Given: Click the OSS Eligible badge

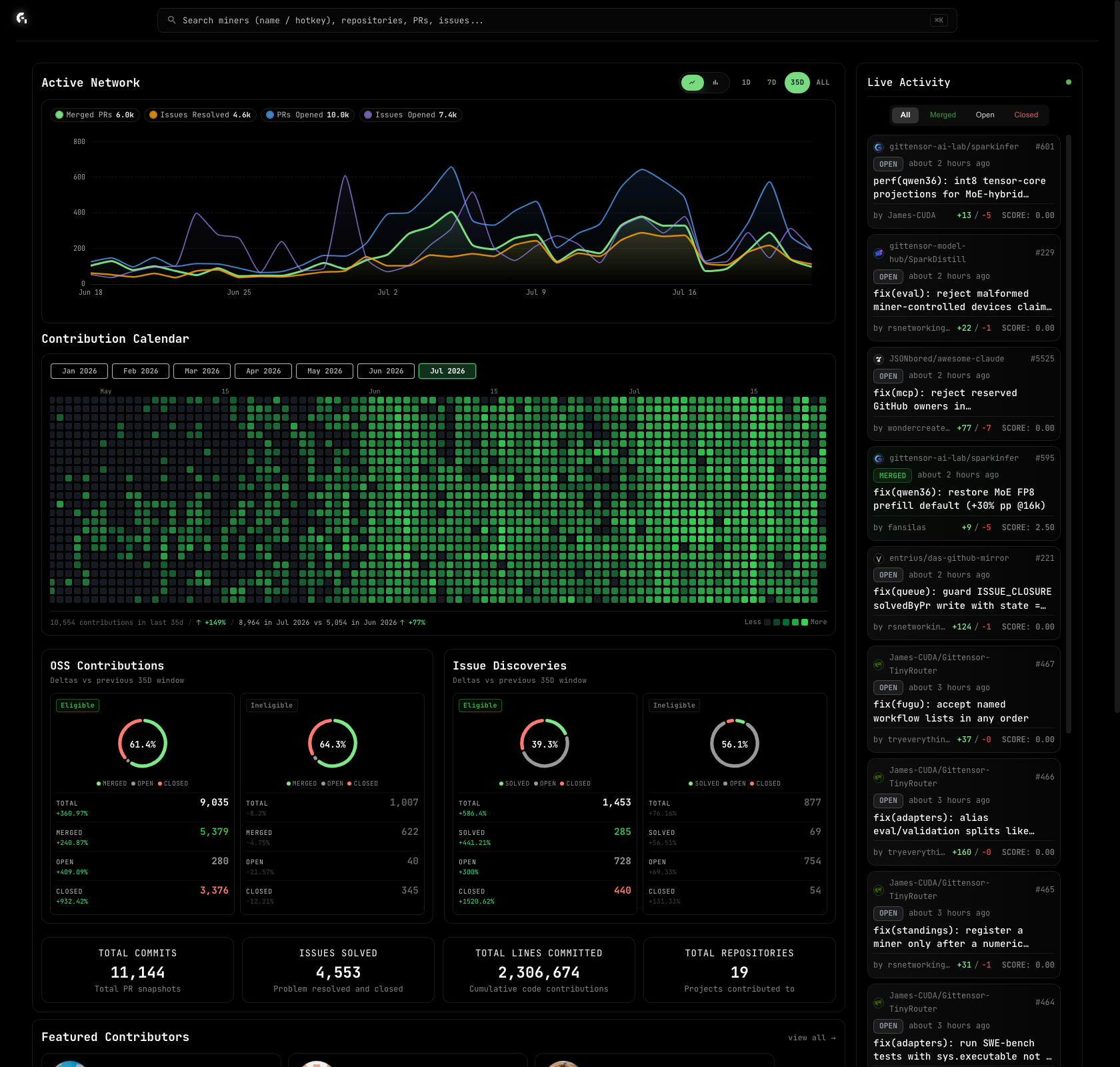Looking at the screenshot, I should (x=78, y=706).
